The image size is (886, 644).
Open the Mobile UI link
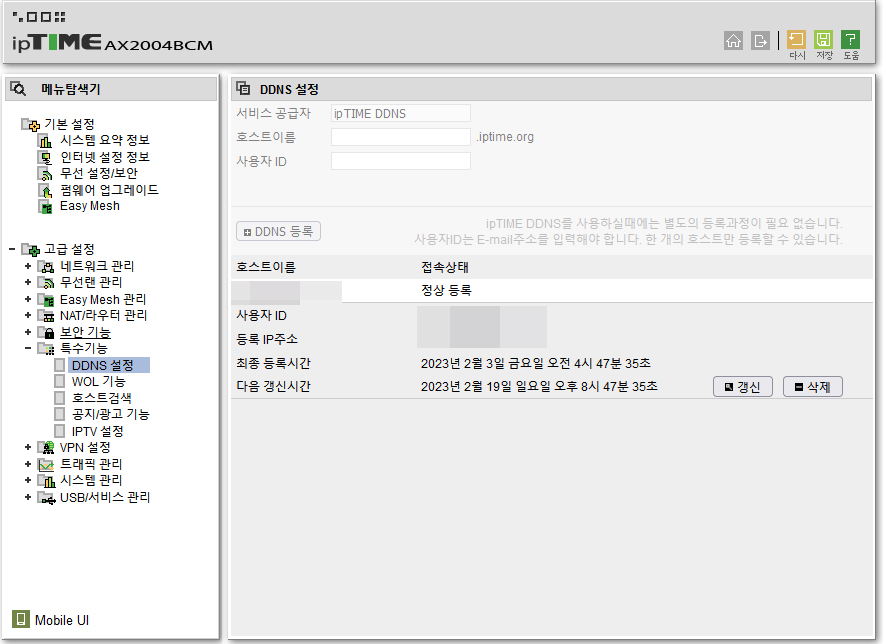[x=62, y=620]
